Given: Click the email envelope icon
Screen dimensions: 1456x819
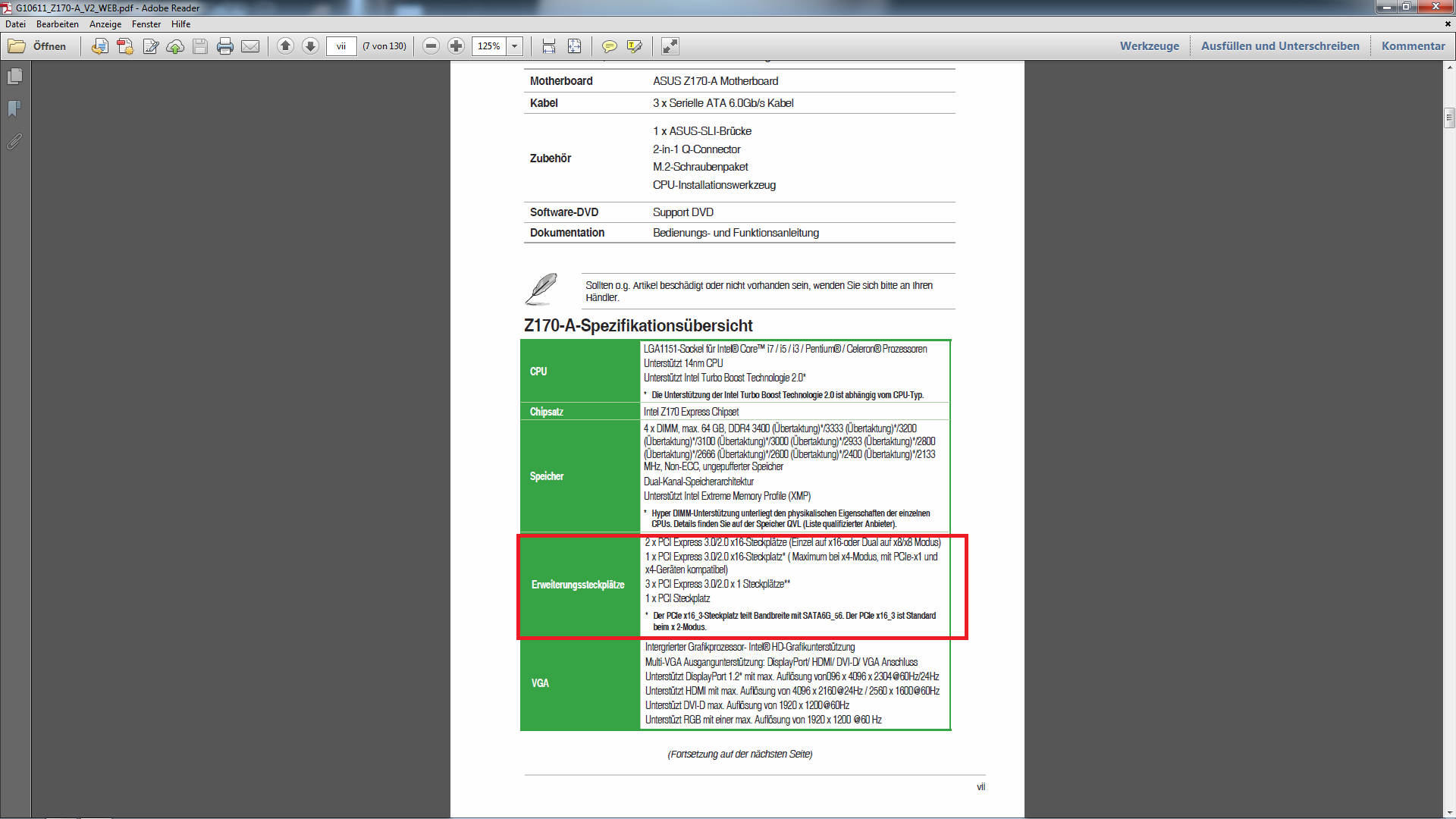Looking at the screenshot, I should 250,46.
